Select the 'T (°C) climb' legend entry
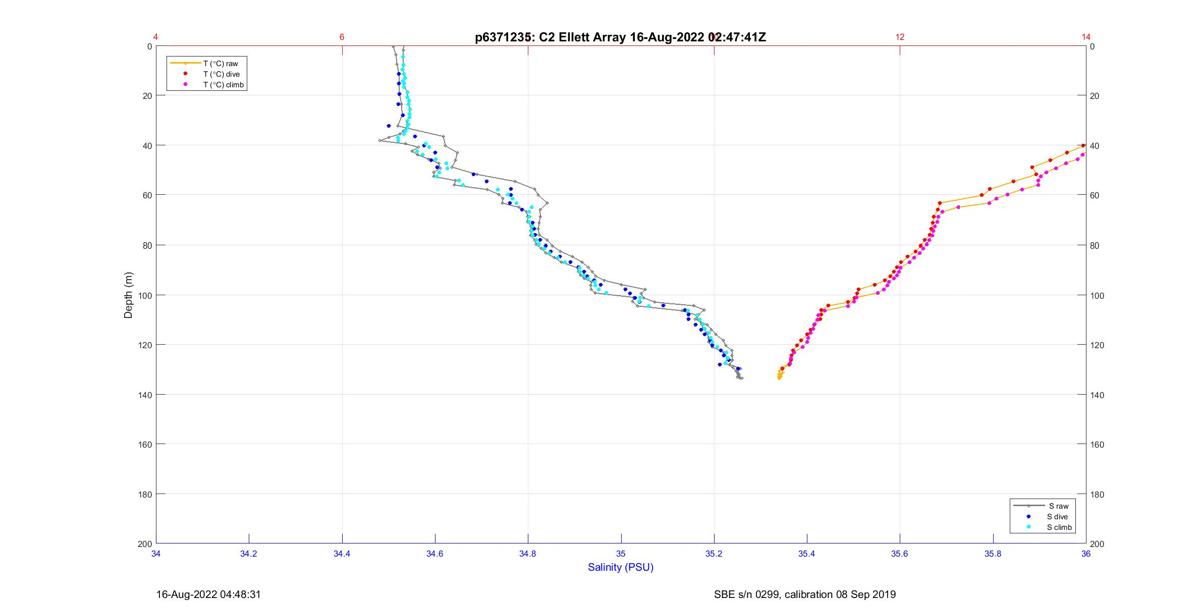The height and width of the screenshot is (611, 1200). (207, 85)
